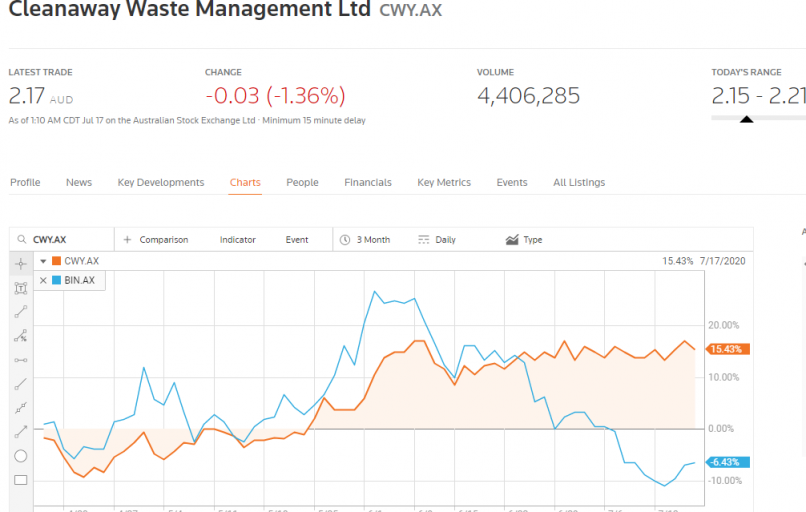
Task: Open the Key Developments tab
Action: [161, 183]
